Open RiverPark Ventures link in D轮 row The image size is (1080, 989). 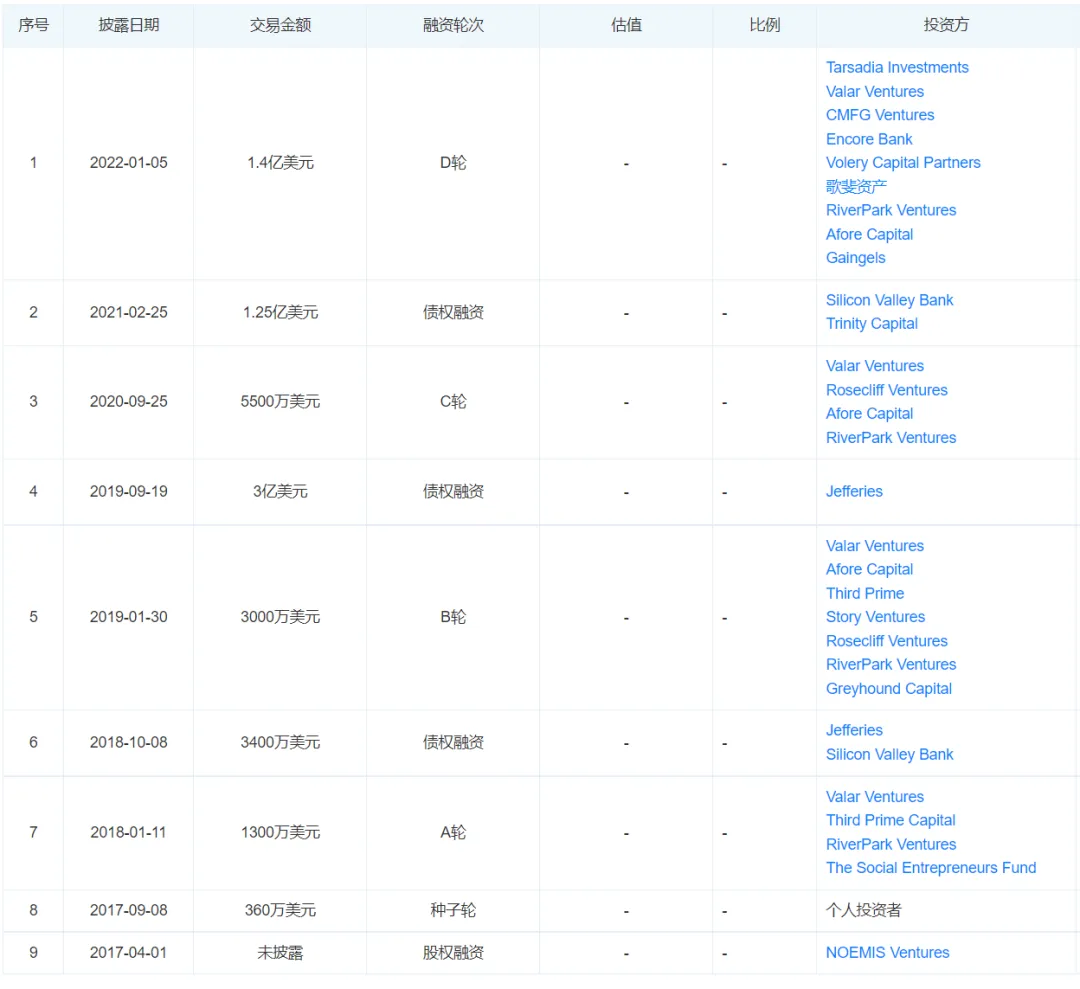click(891, 210)
